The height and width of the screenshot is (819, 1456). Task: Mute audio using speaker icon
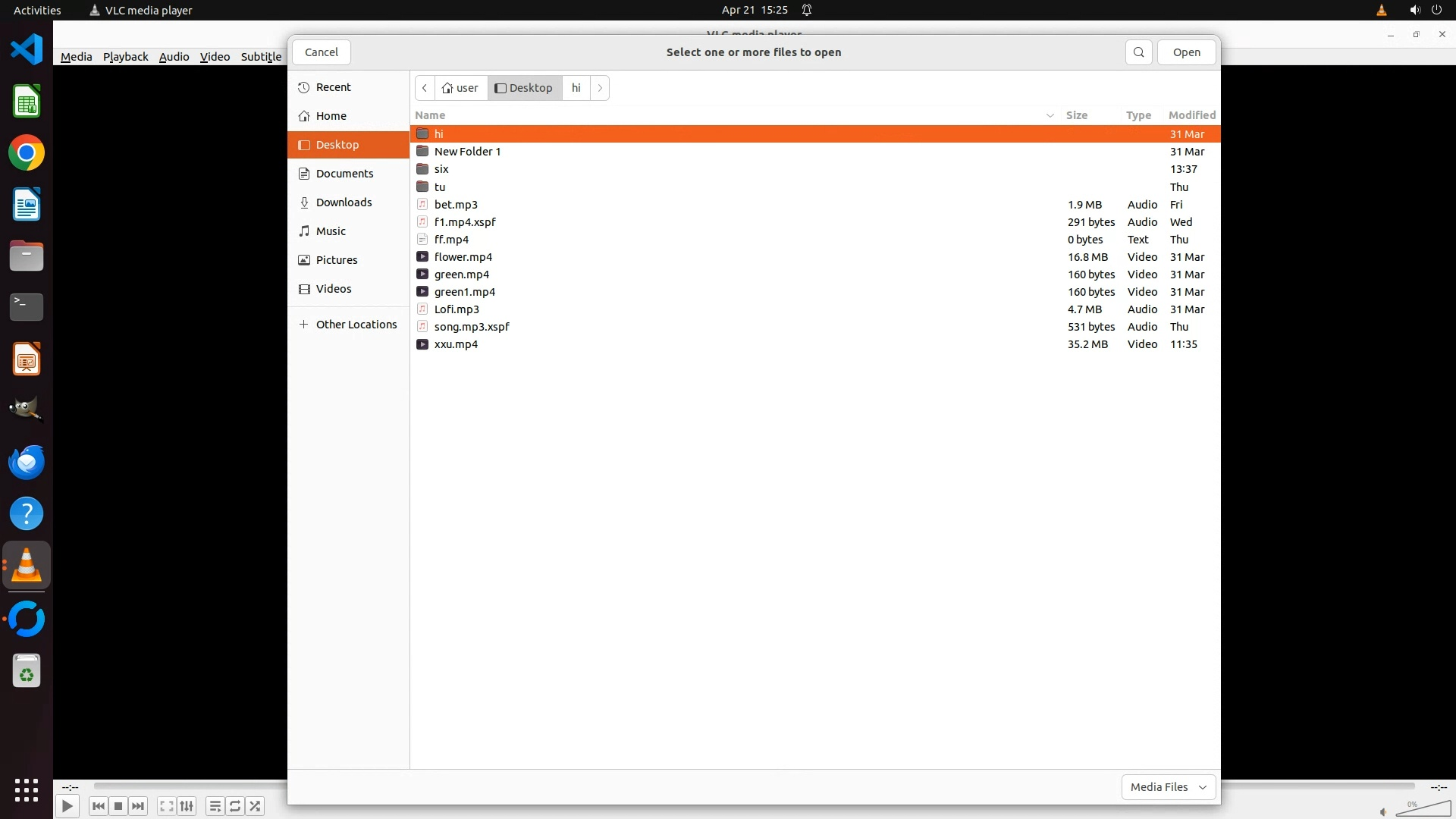(x=1383, y=811)
